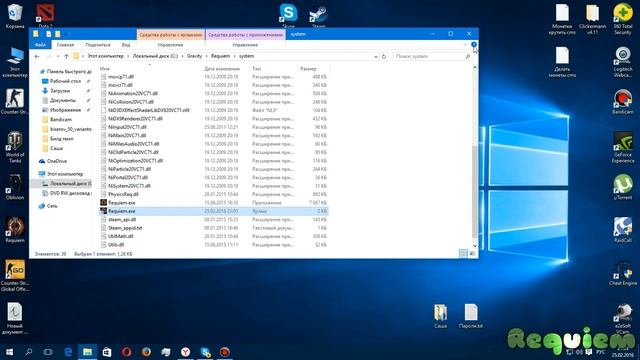Open the Steam desktop shortcut
The height and width of the screenshot is (360, 640).
pos(318,15)
